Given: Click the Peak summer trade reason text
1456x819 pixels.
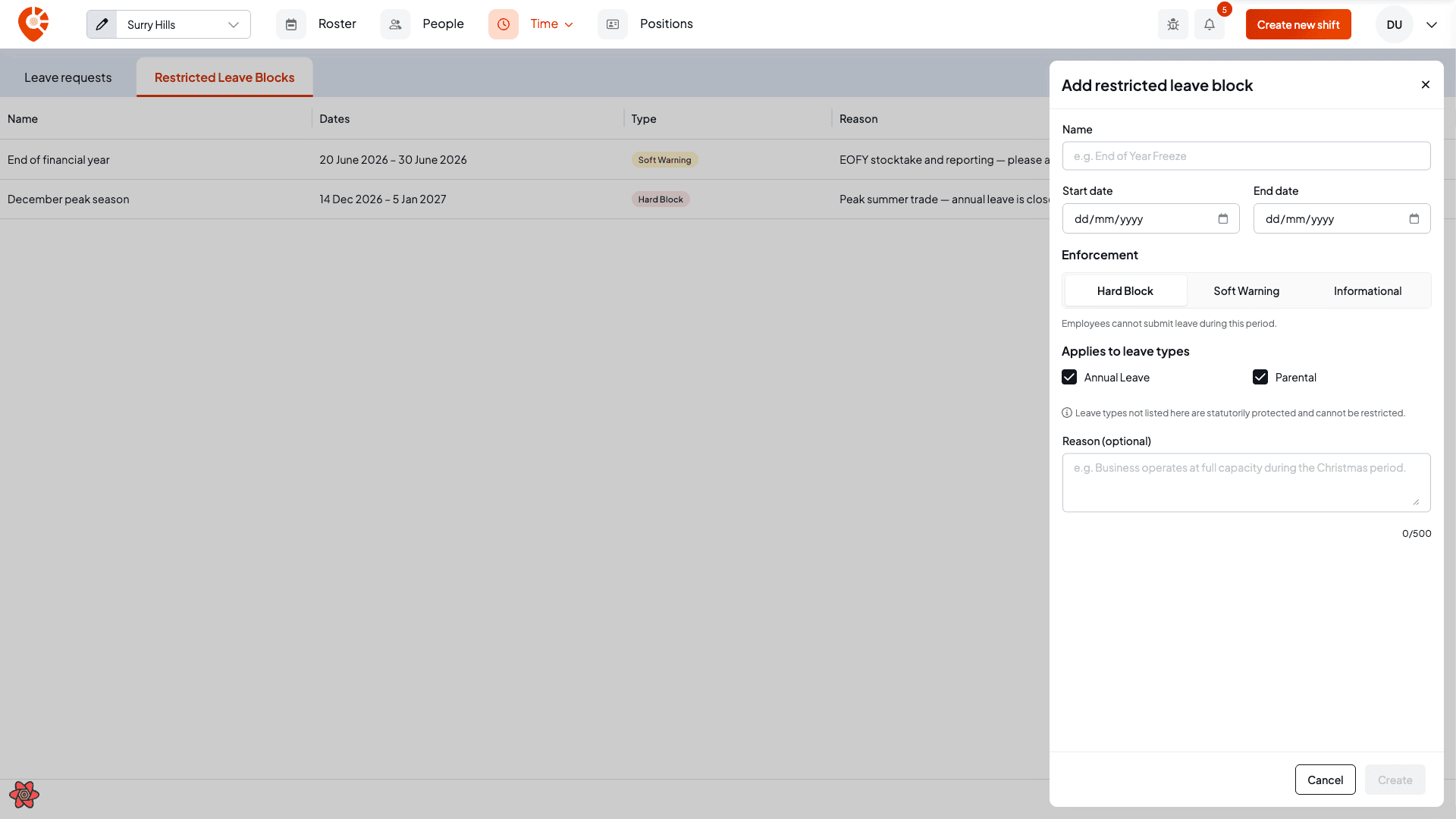Looking at the screenshot, I should pos(944,199).
